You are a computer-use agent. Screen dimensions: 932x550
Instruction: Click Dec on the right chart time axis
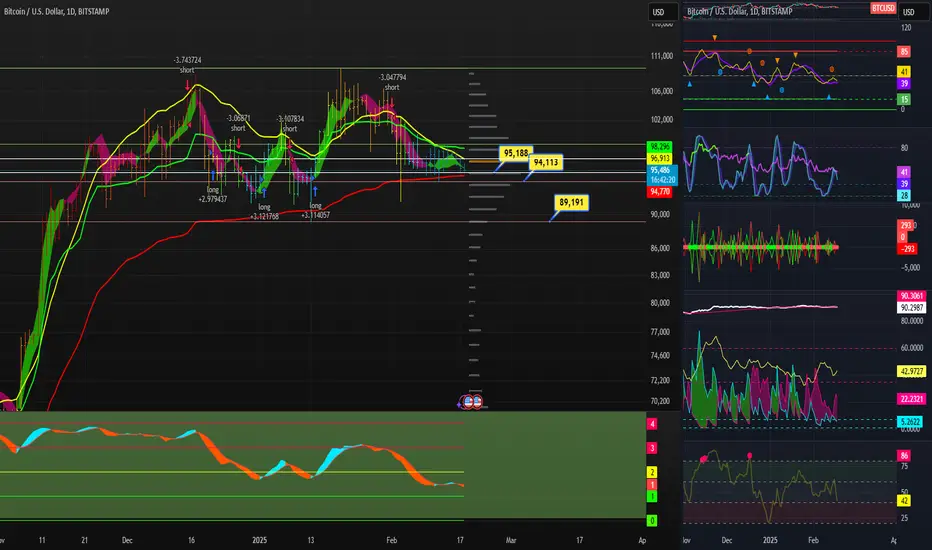tap(726, 540)
